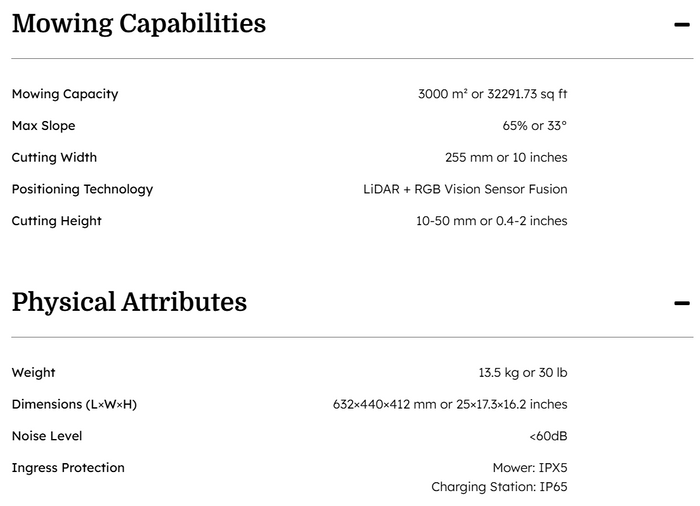
Task: Select the Mowing Capacity label
Action: (65, 94)
